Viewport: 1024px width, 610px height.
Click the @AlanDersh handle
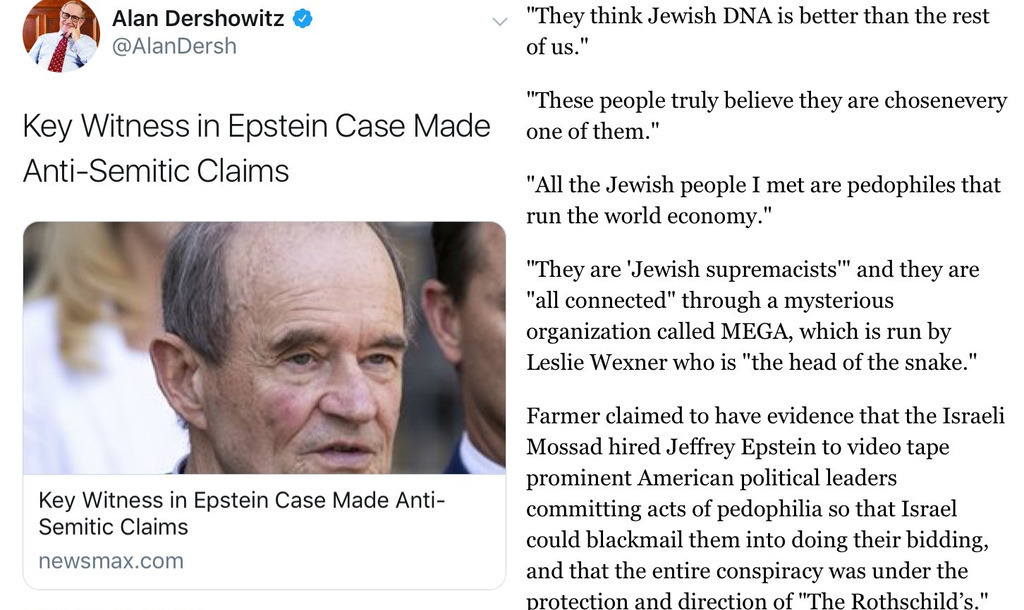click(x=174, y=46)
